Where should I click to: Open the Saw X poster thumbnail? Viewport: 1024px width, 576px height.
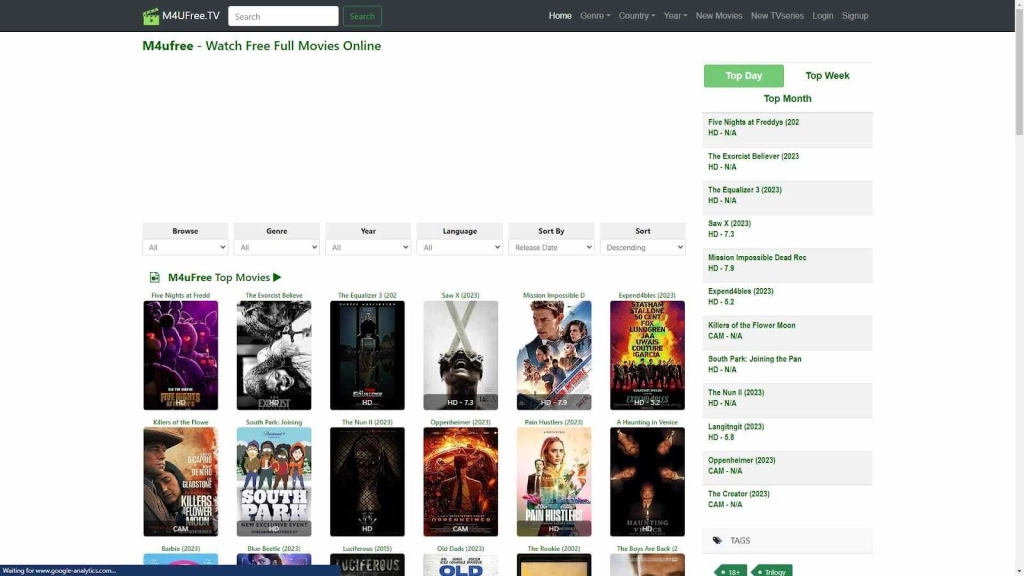460,355
